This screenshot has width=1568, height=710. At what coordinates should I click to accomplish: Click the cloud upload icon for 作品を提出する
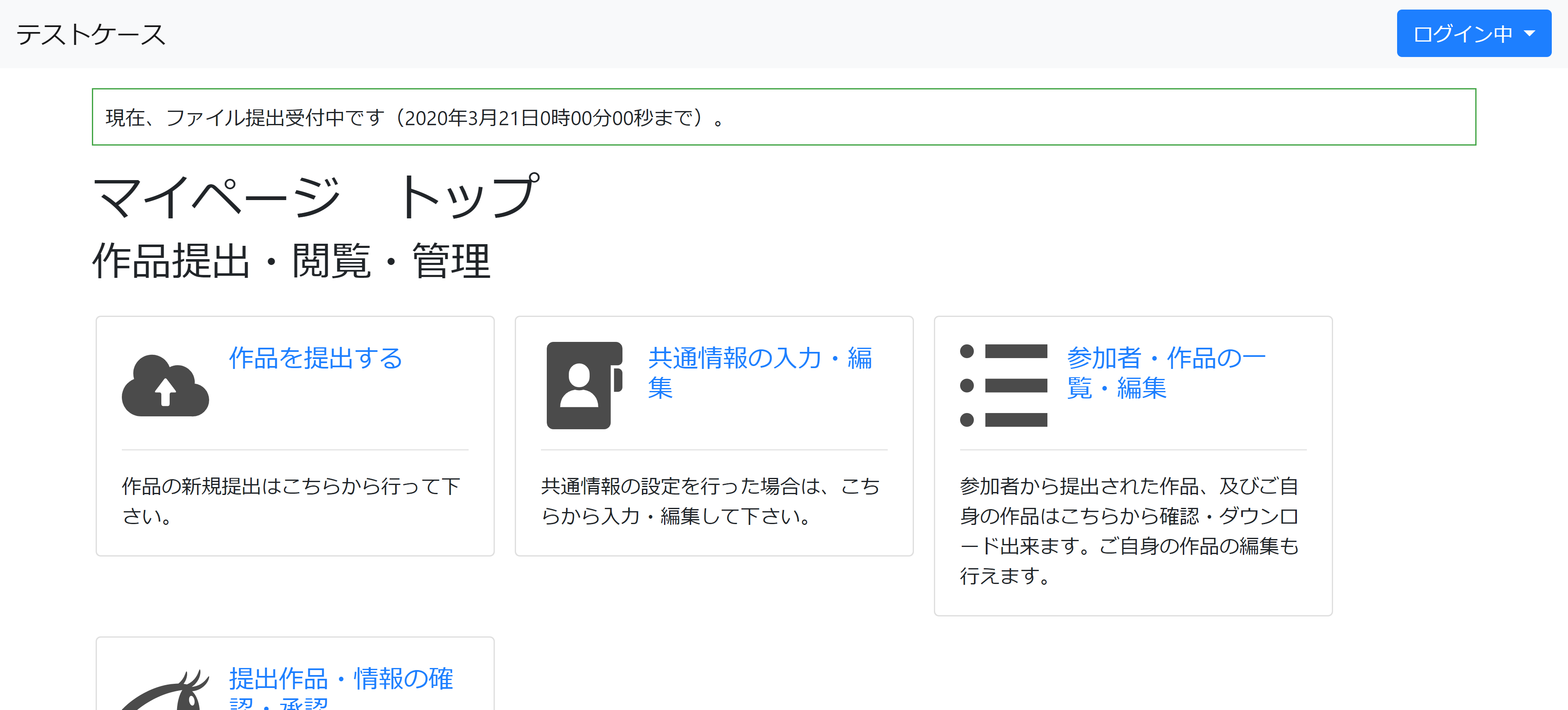pos(165,386)
